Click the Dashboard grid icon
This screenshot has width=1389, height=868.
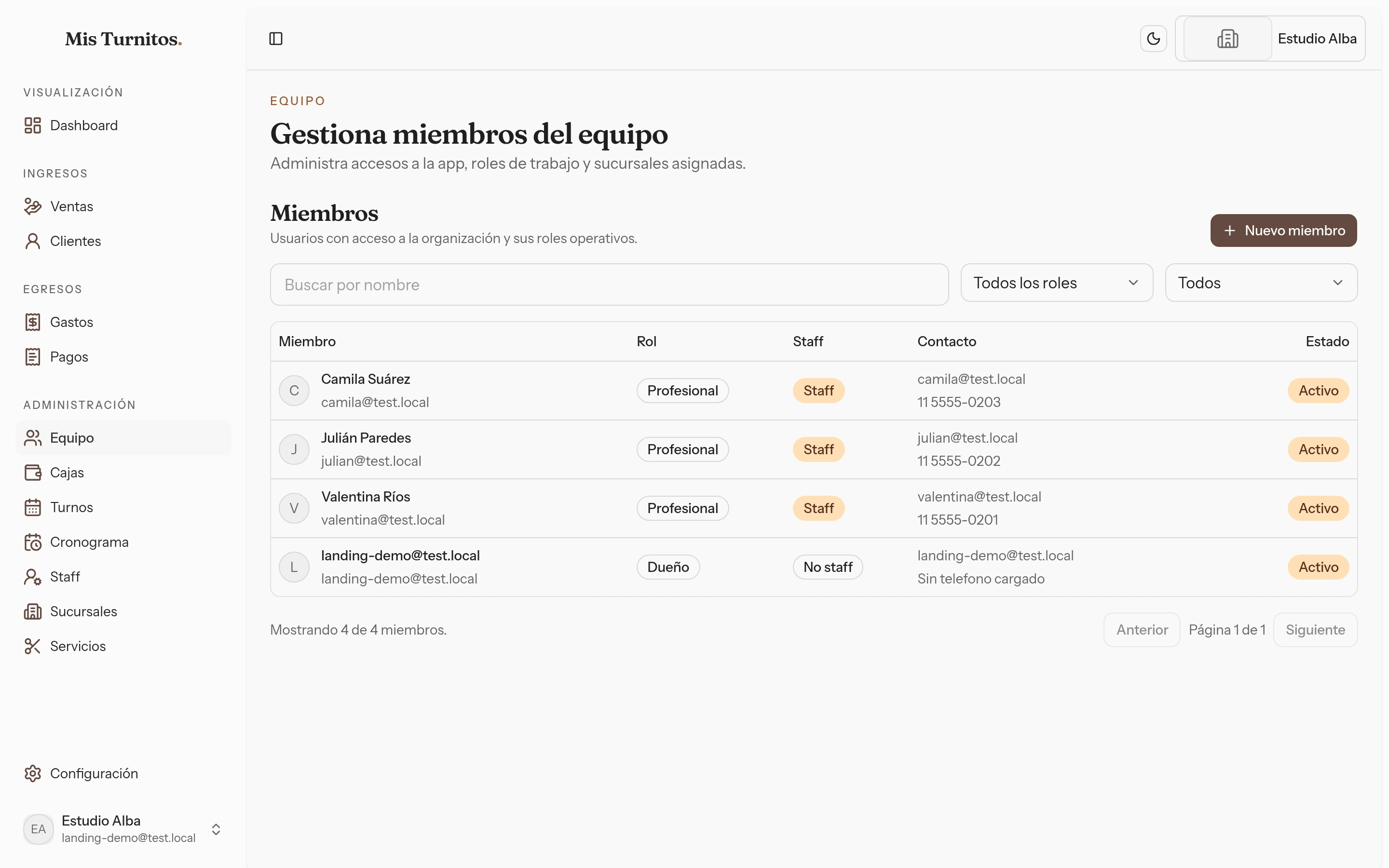33,125
